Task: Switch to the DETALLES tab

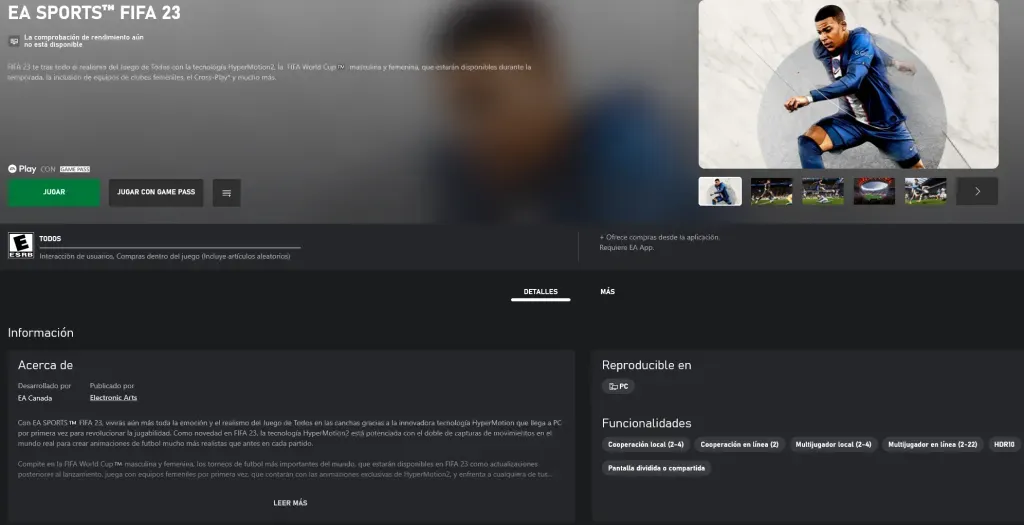Action: coord(540,292)
